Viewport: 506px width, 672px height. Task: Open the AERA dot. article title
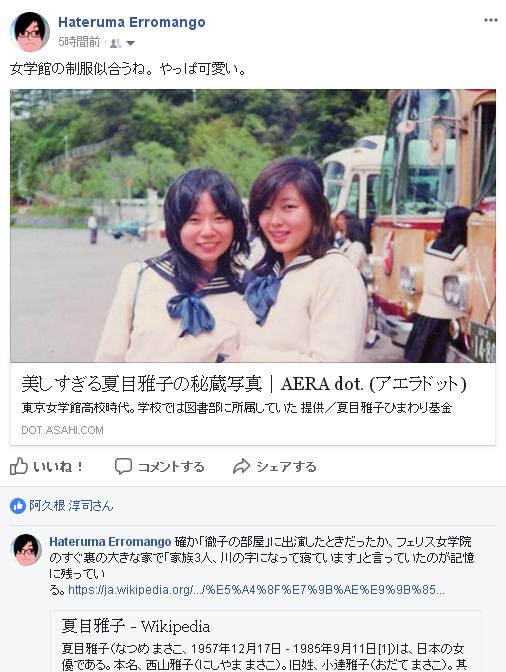(244, 384)
